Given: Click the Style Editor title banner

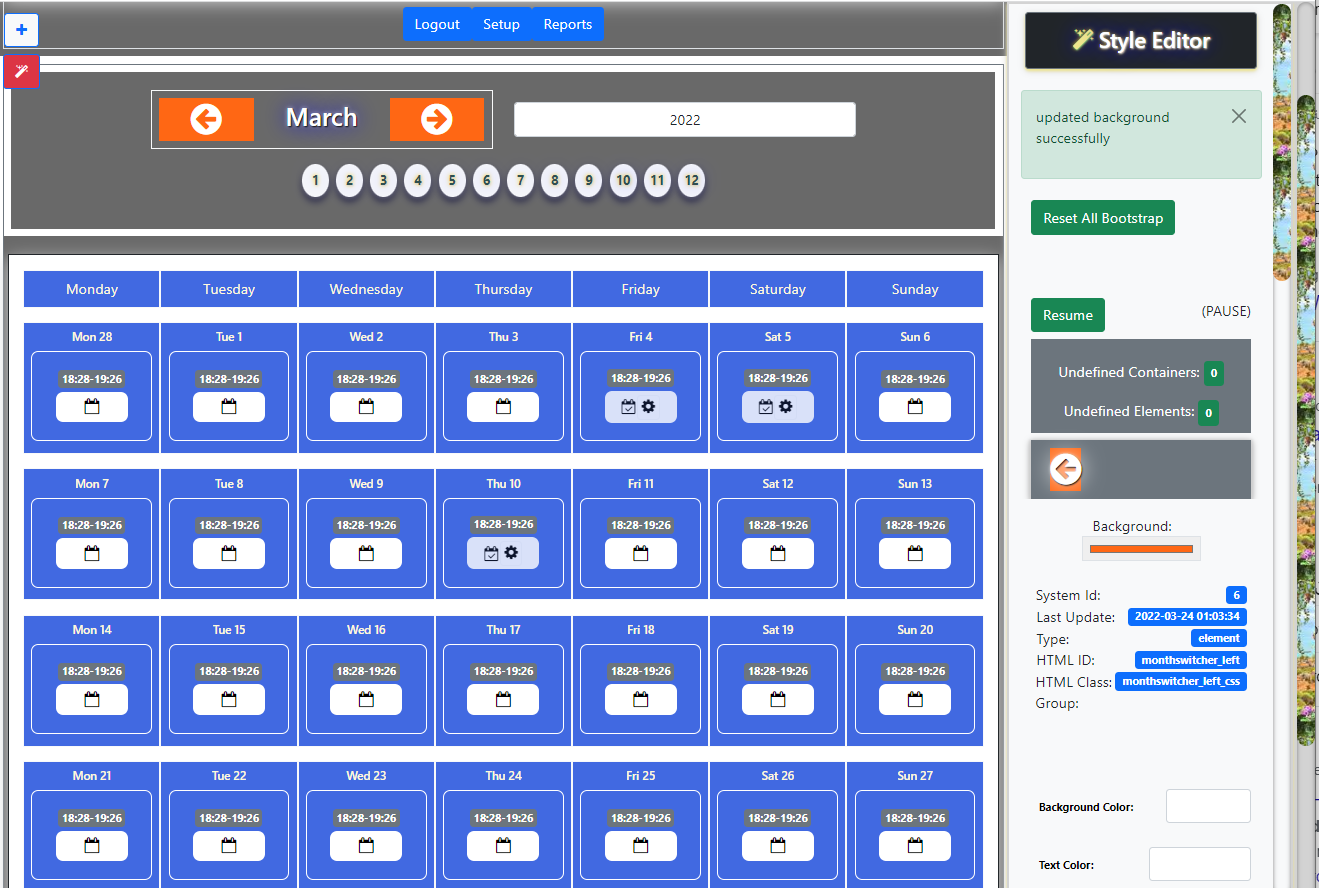Looking at the screenshot, I should [x=1141, y=41].
